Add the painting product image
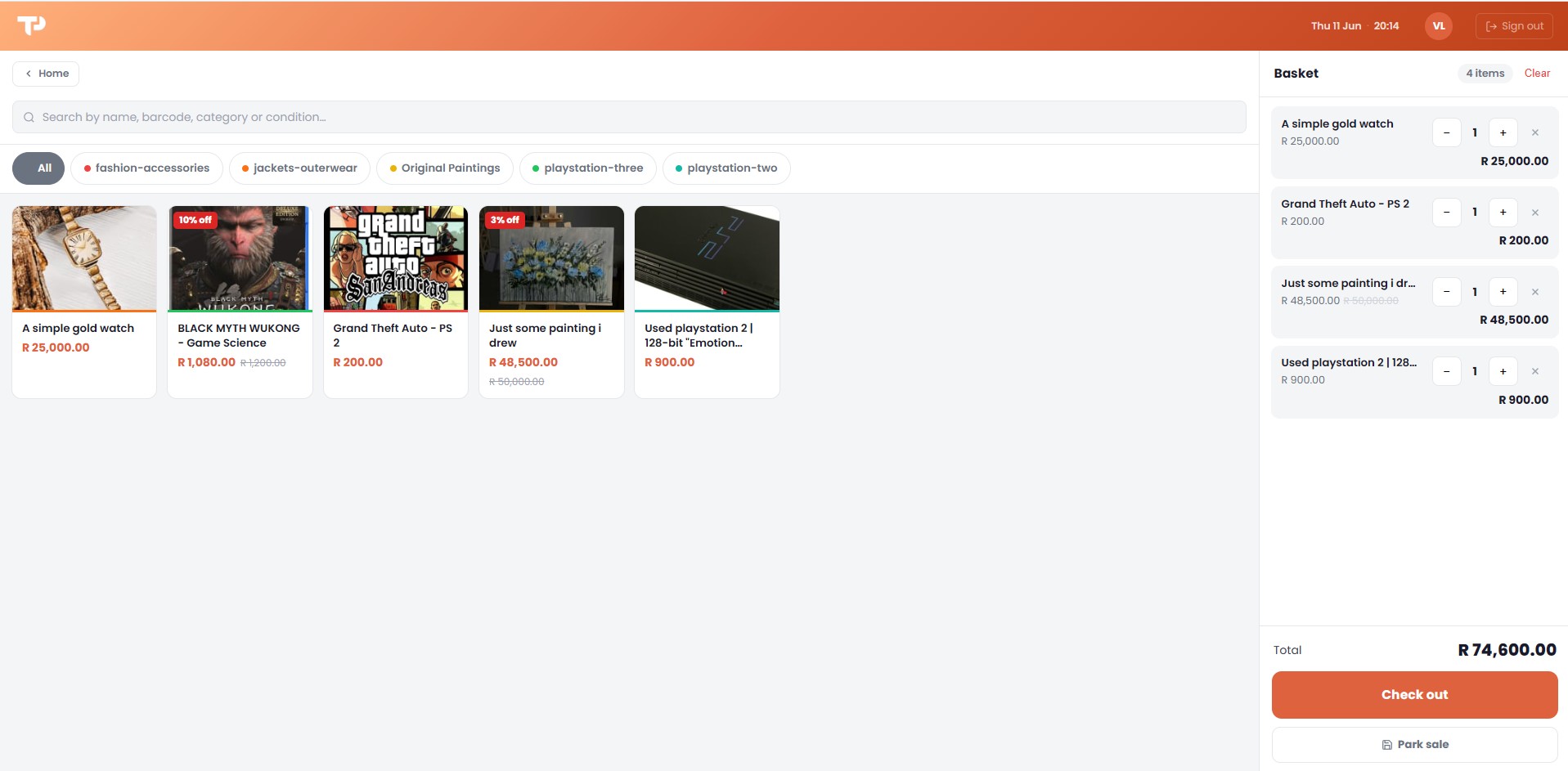The height and width of the screenshot is (771, 1568). point(551,258)
